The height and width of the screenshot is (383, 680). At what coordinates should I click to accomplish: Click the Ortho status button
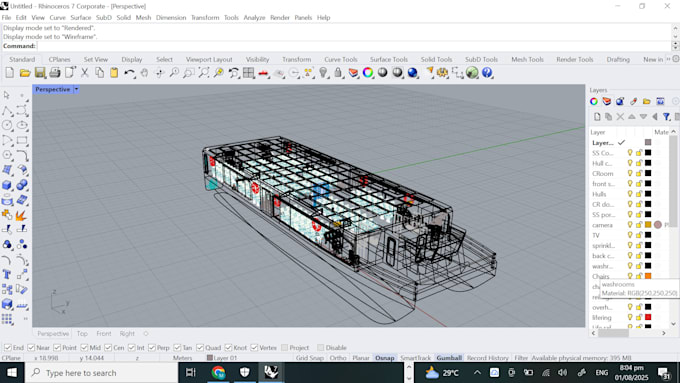(x=338, y=358)
